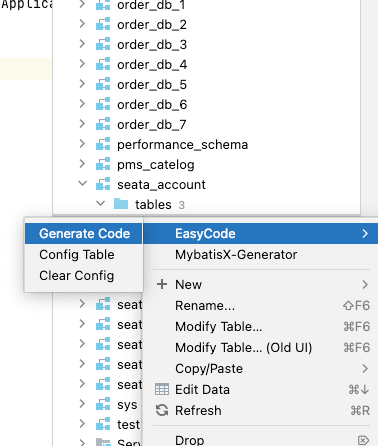This screenshot has width=378, height=446.
Task: Select order_db_5 in database tree
Action: 152,85
